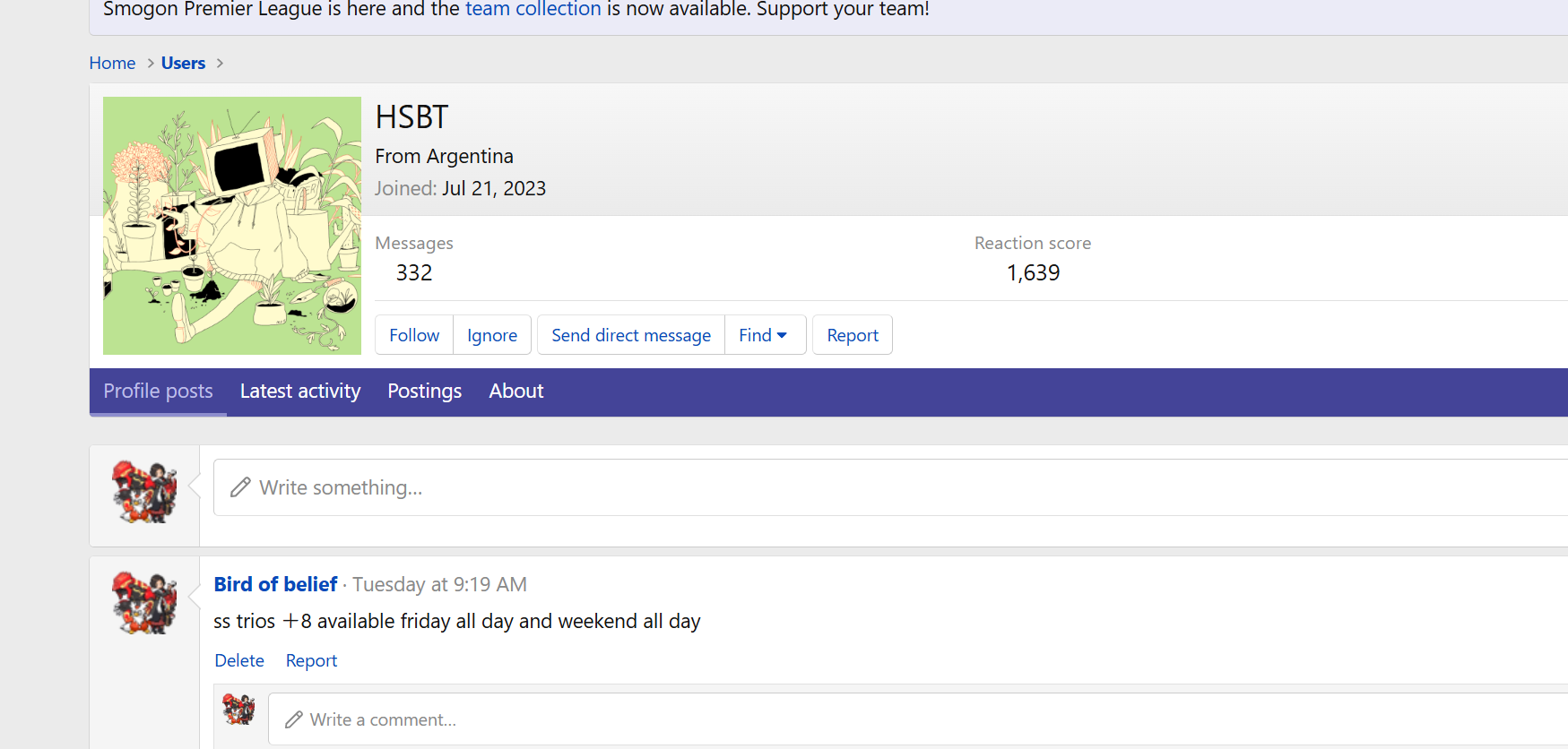Viewport: 1568px width, 749px height.
Task: Send direct message to HSBT
Action: click(x=630, y=335)
